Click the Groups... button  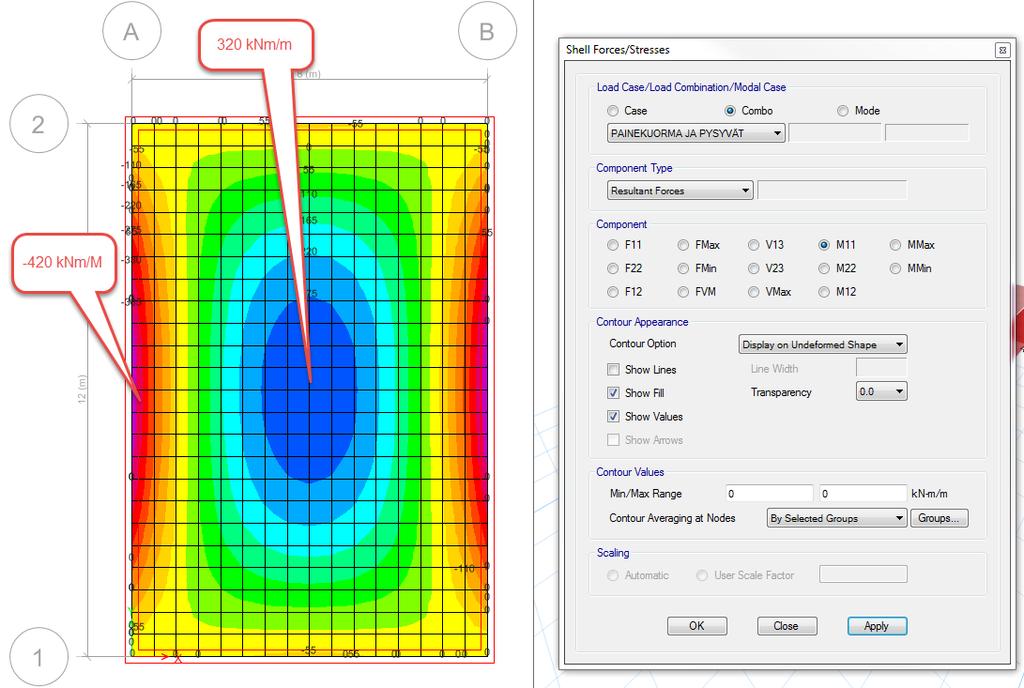[x=938, y=518]
